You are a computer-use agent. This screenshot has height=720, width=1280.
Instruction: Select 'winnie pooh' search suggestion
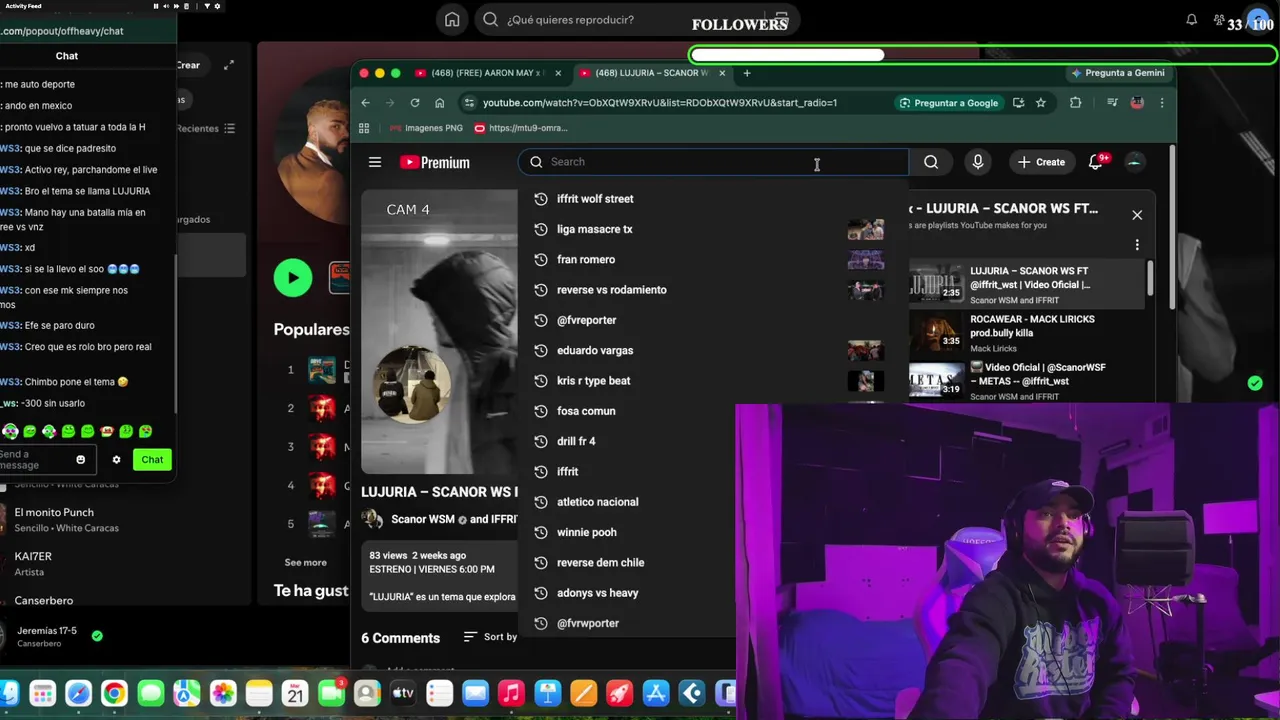click(627, 532)
